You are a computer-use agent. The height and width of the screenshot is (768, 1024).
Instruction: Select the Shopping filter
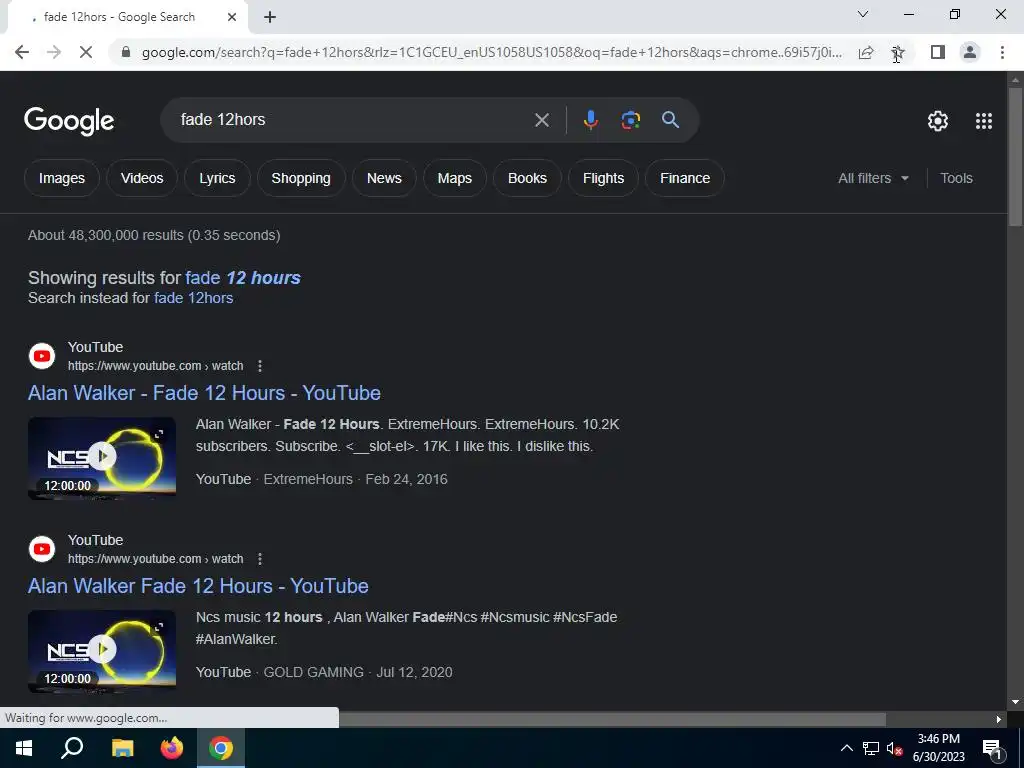coord(301,178)
